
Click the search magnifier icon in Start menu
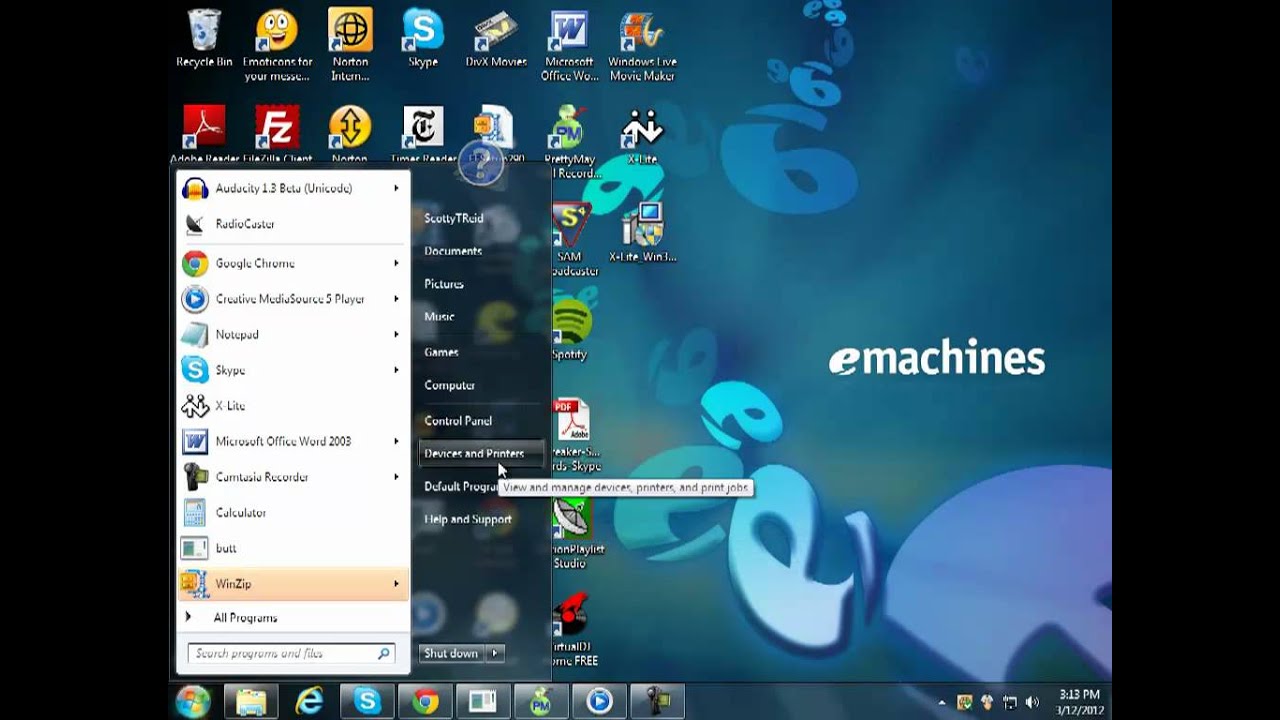pos(383,654)
